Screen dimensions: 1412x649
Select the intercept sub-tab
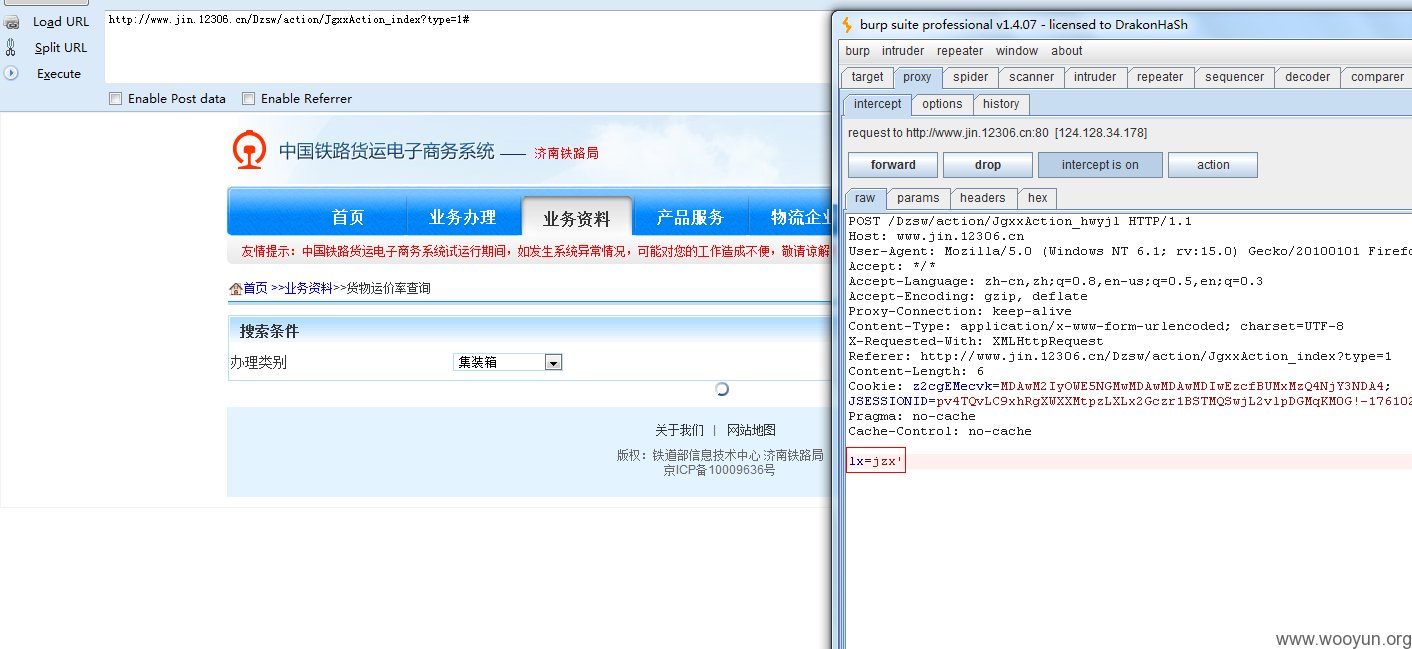click(877, 104)
